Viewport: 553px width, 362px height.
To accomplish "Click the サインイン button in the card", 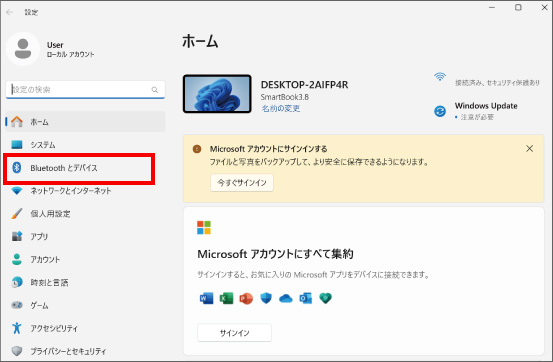I will [x=235, y=333].
